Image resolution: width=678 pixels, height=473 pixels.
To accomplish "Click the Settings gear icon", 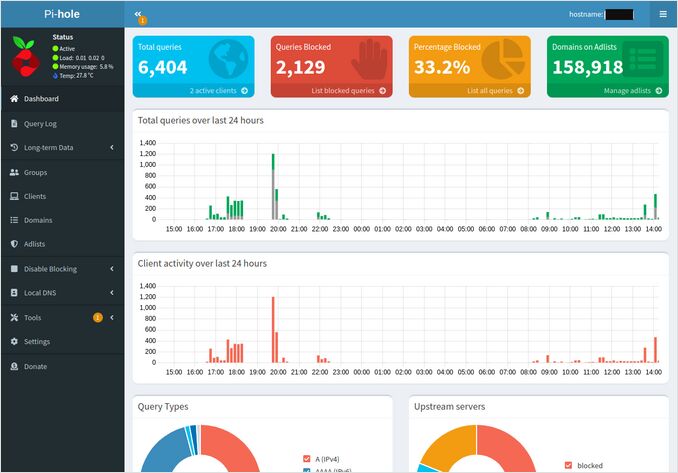I will tap(14, 342).
